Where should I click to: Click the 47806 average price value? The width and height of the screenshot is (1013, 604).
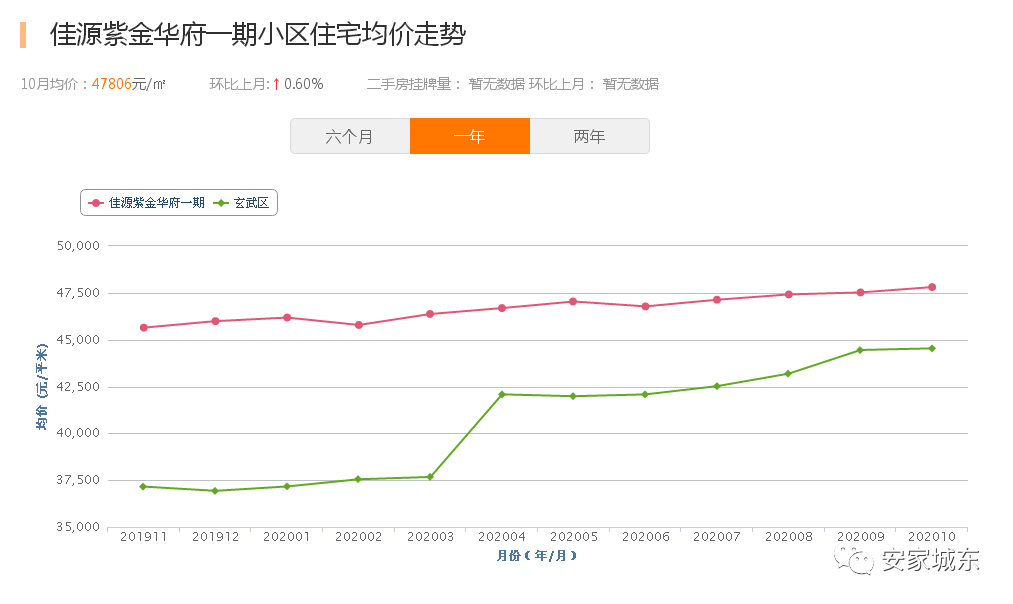click(112, 84)
